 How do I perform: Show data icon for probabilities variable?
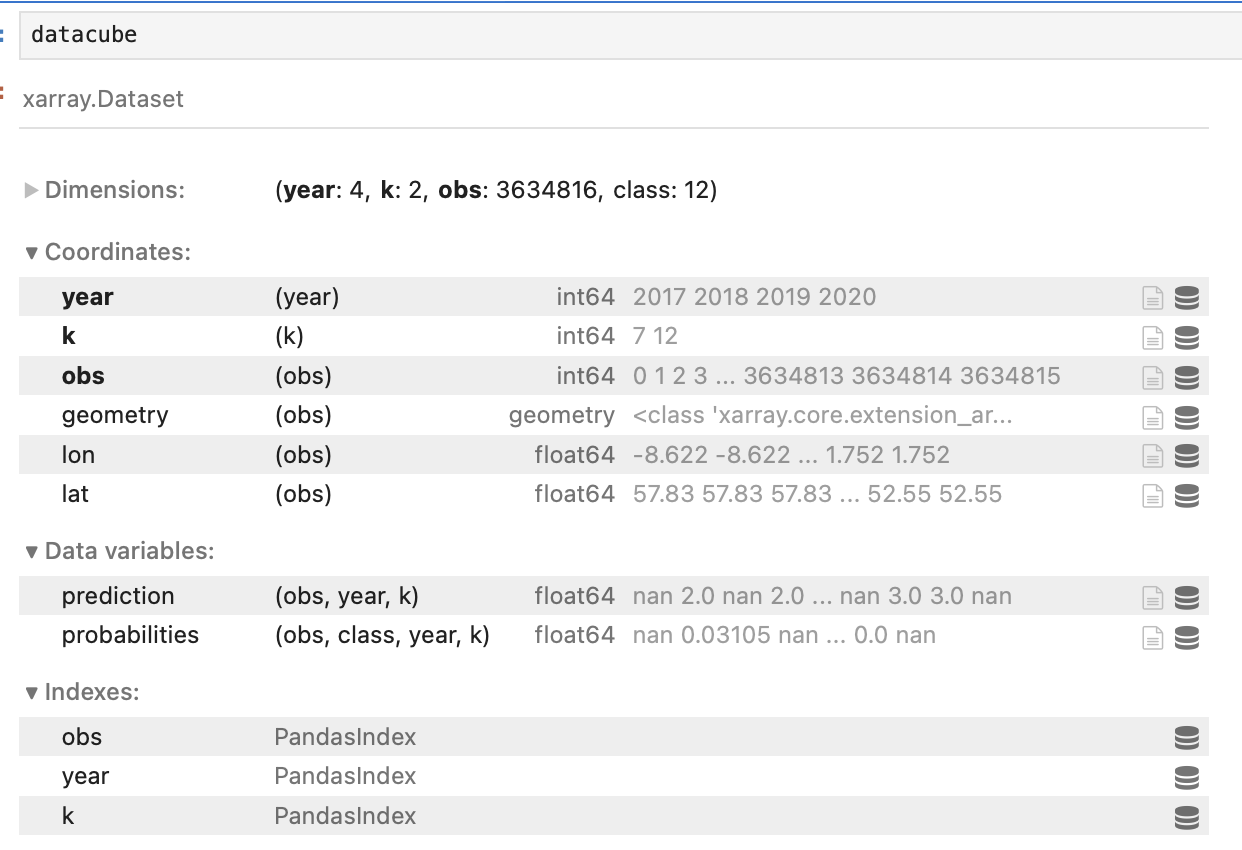click(x=1186, y=637)
